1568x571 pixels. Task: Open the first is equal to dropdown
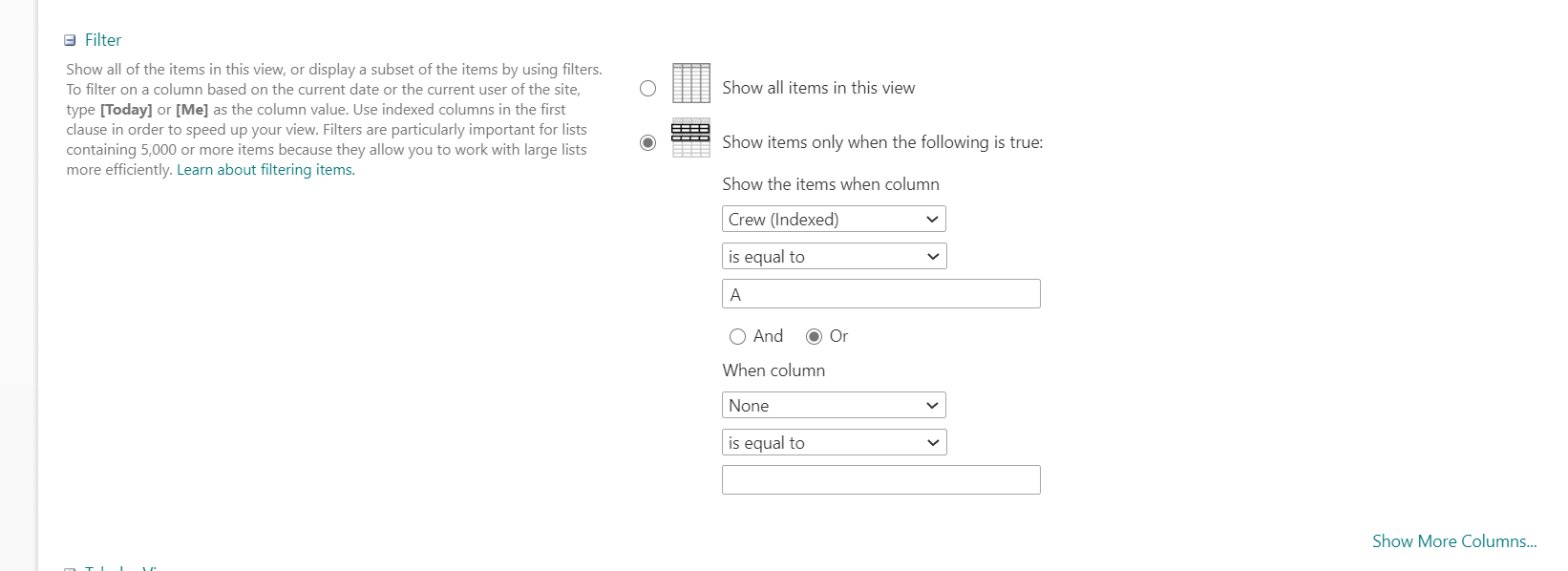click(x=834, y=257)
